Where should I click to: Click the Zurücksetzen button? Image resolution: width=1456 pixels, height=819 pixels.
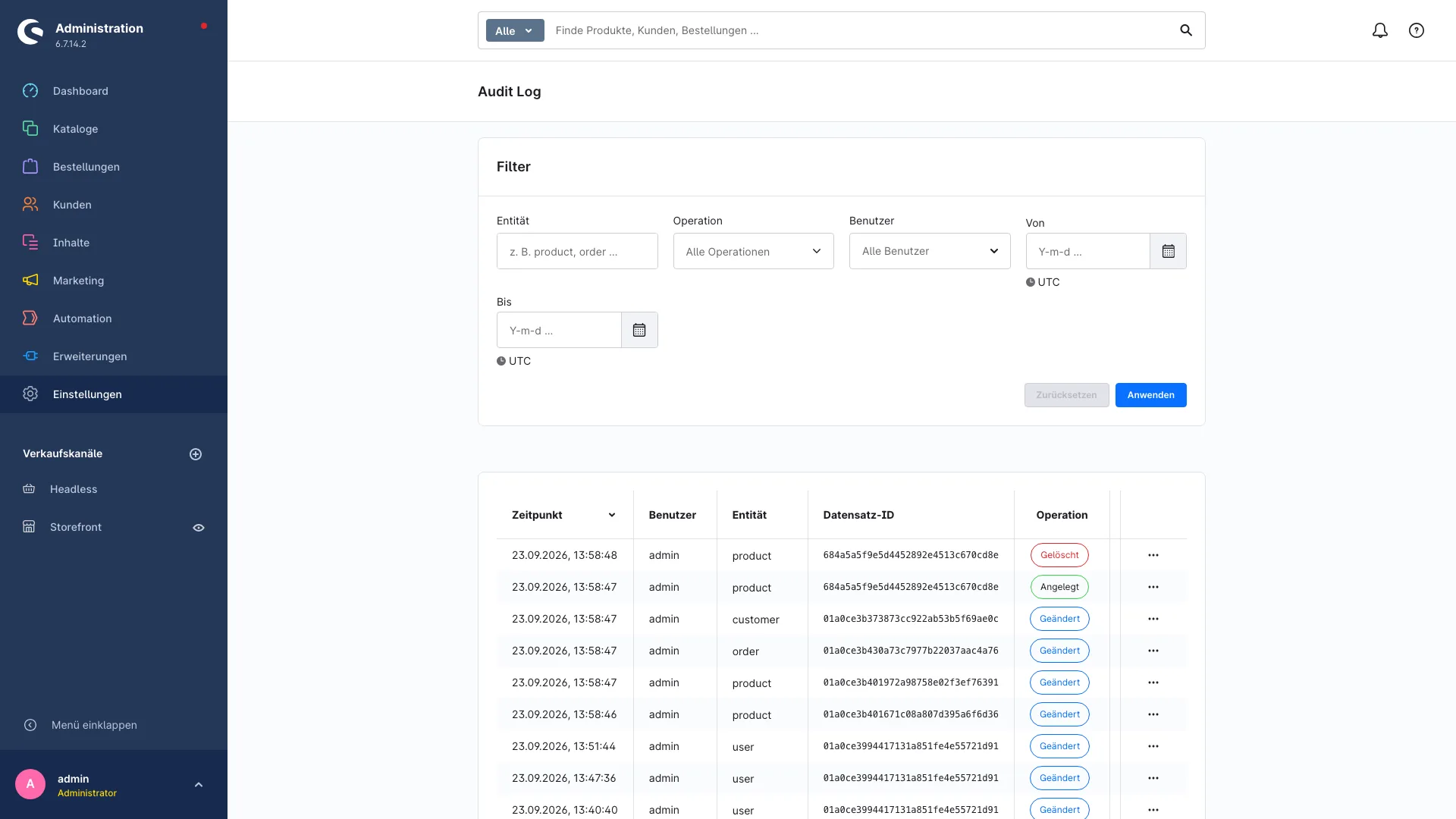click(x=1066, y=395)
